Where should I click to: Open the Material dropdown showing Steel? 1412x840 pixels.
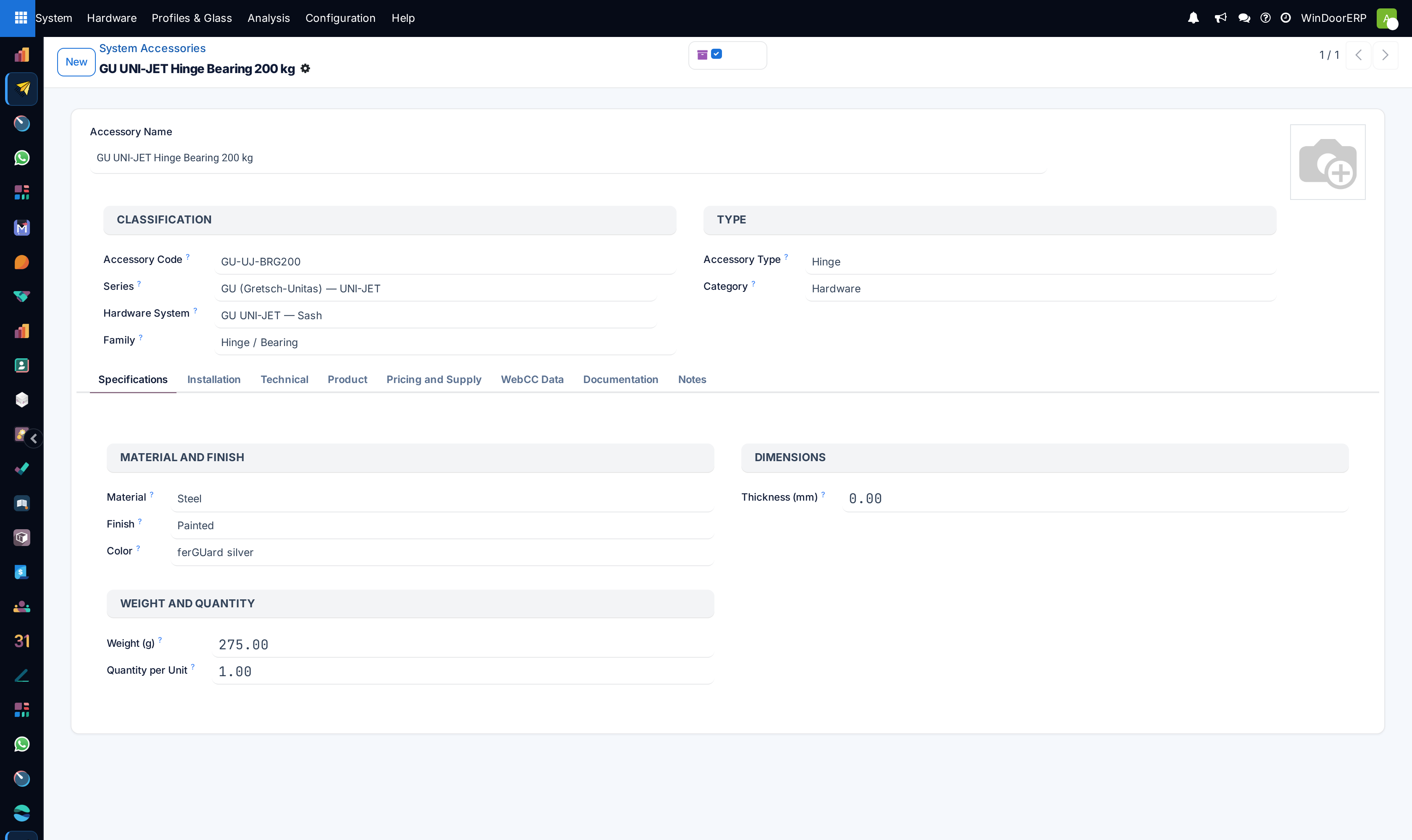click(443, 499)
